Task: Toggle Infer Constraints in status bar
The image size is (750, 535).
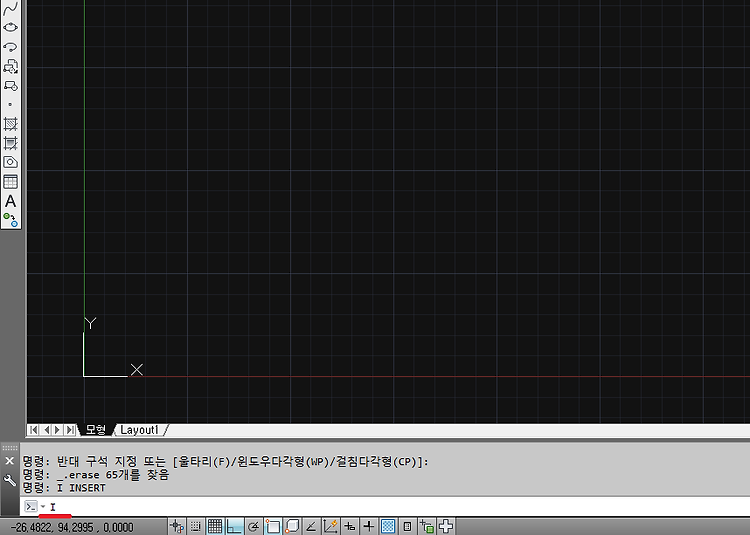Action: 177,526
